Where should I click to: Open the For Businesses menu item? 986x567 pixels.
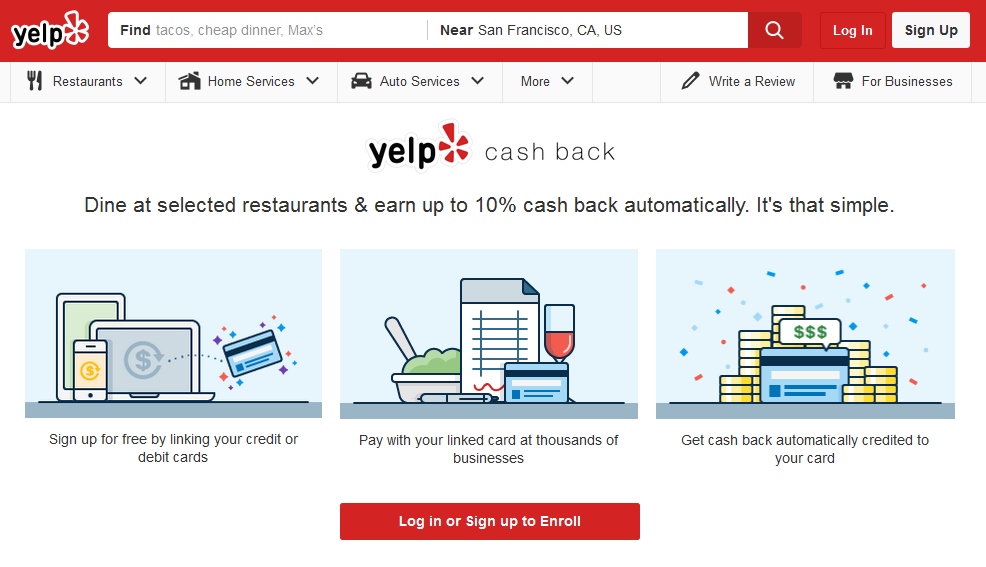tap(906, 81)
